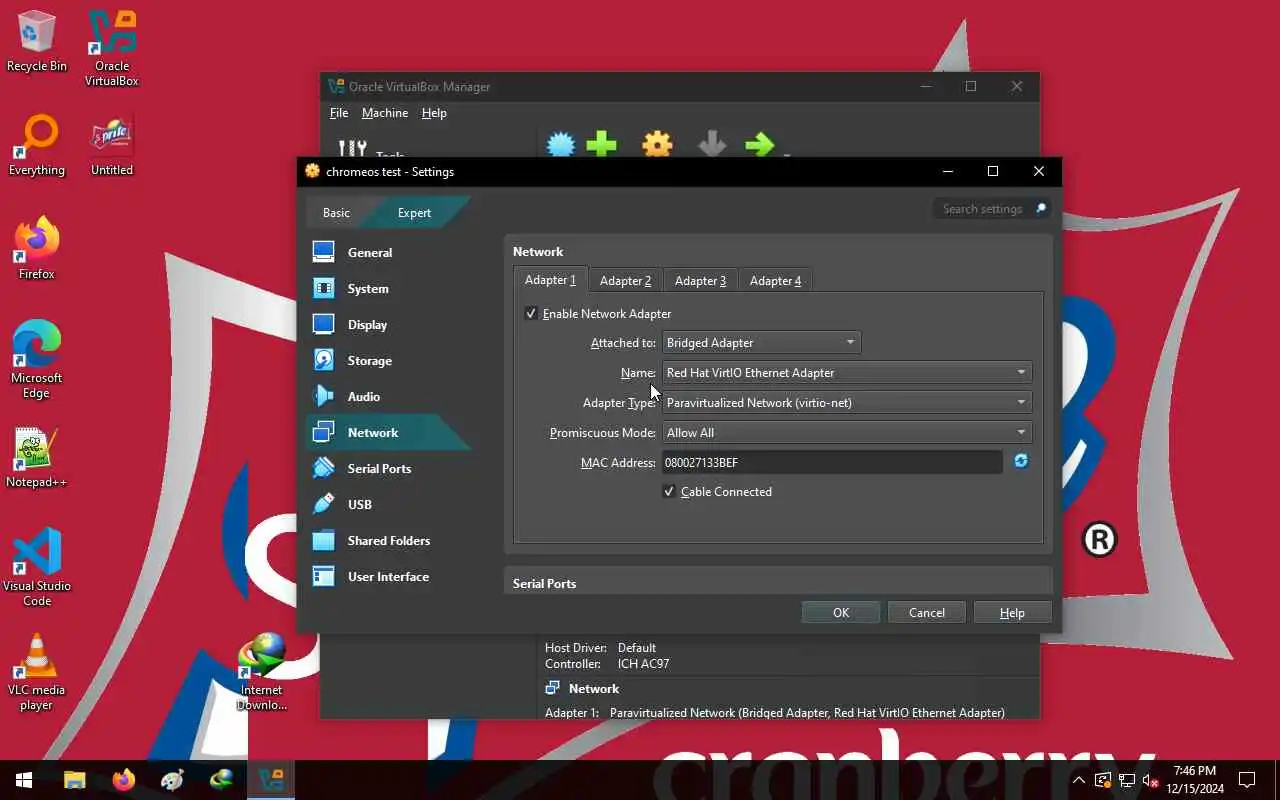
Task: Open the User Interface settings category
Action: tap(388, 576)
